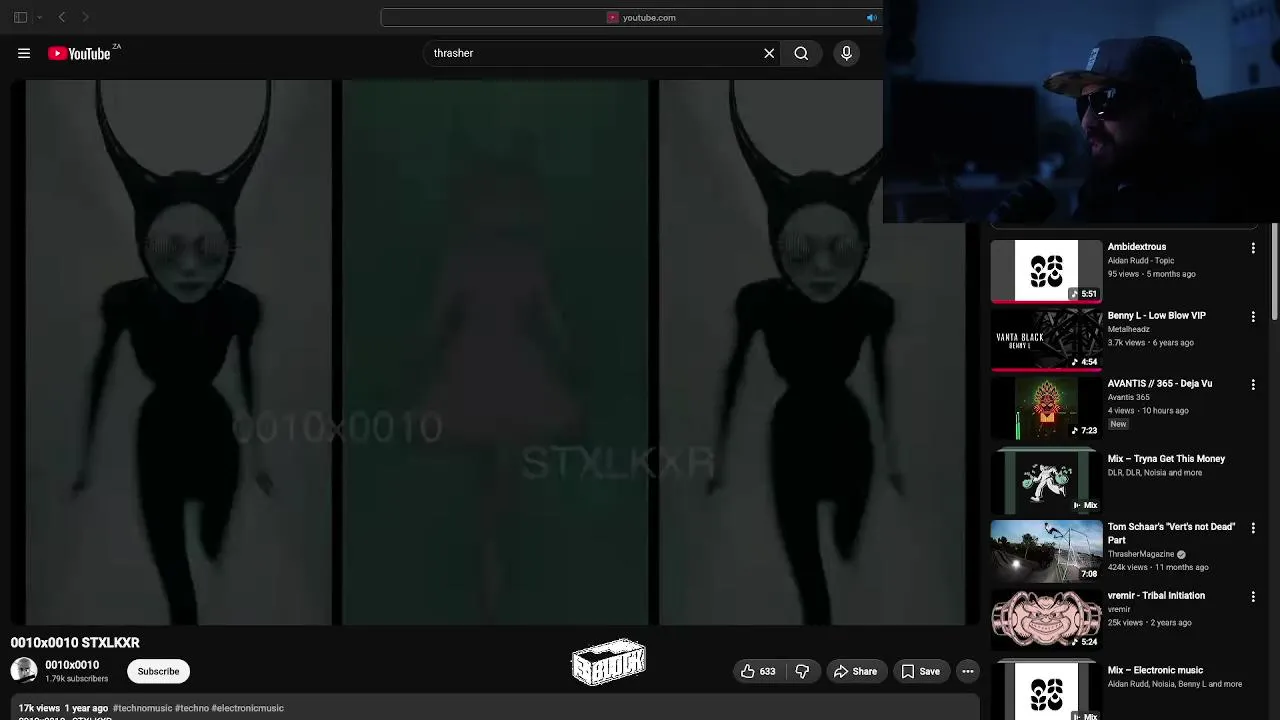Share the 0010x0010 STXLKXR video
This screenshot has width=1280, height=720.
(x=855, y=672)
